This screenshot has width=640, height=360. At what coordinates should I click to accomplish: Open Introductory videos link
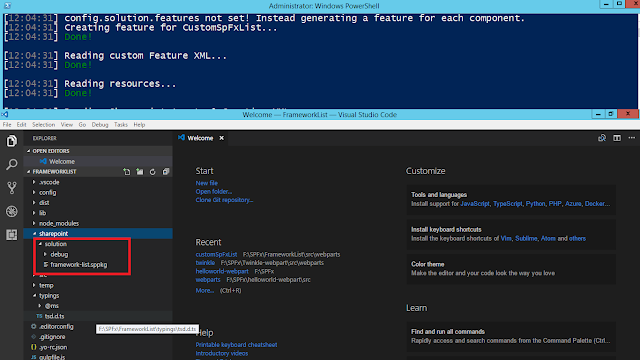[222, 353]
